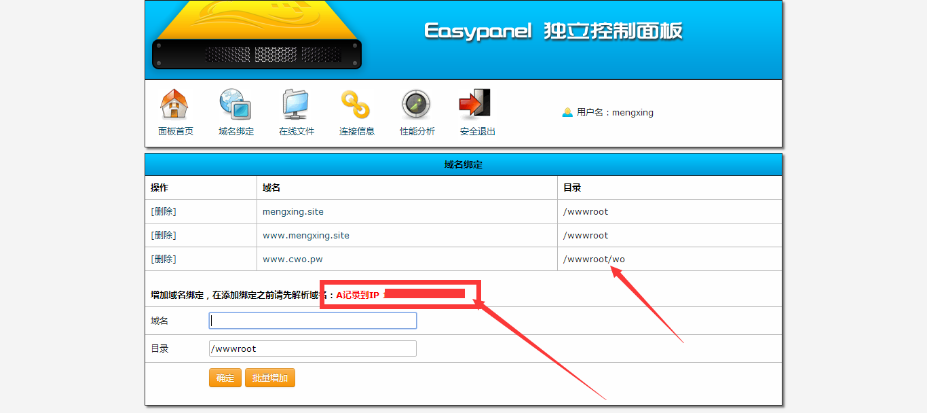Open the 性能分析 gauge icon
This screenshot has height=413, width=927.
(x=416, y=105)
